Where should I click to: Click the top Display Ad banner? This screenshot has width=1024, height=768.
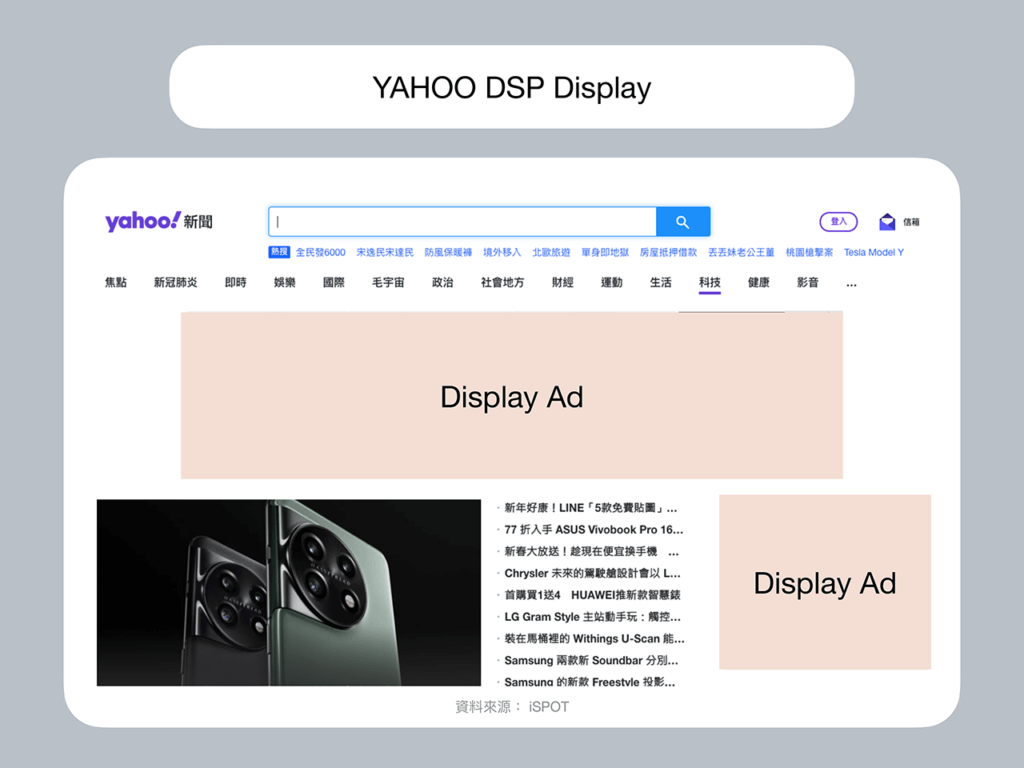coord(511,396)
